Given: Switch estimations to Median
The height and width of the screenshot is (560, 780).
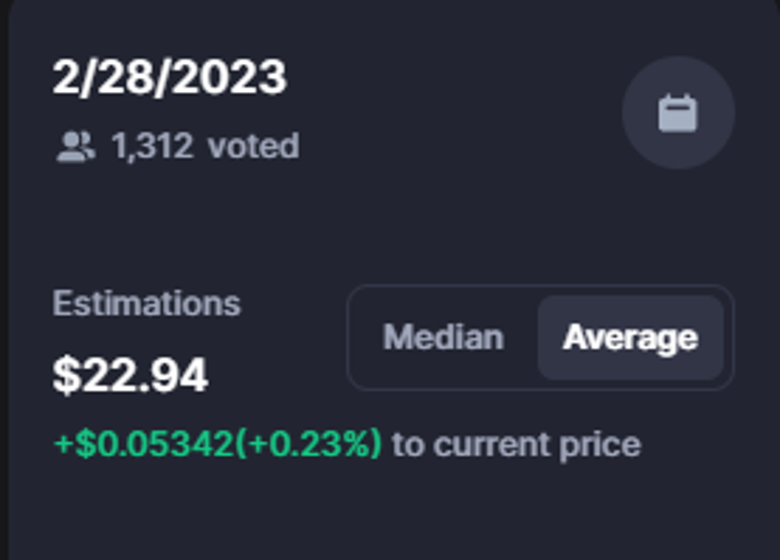Looking at the screenshot, I should pos(443,337).
